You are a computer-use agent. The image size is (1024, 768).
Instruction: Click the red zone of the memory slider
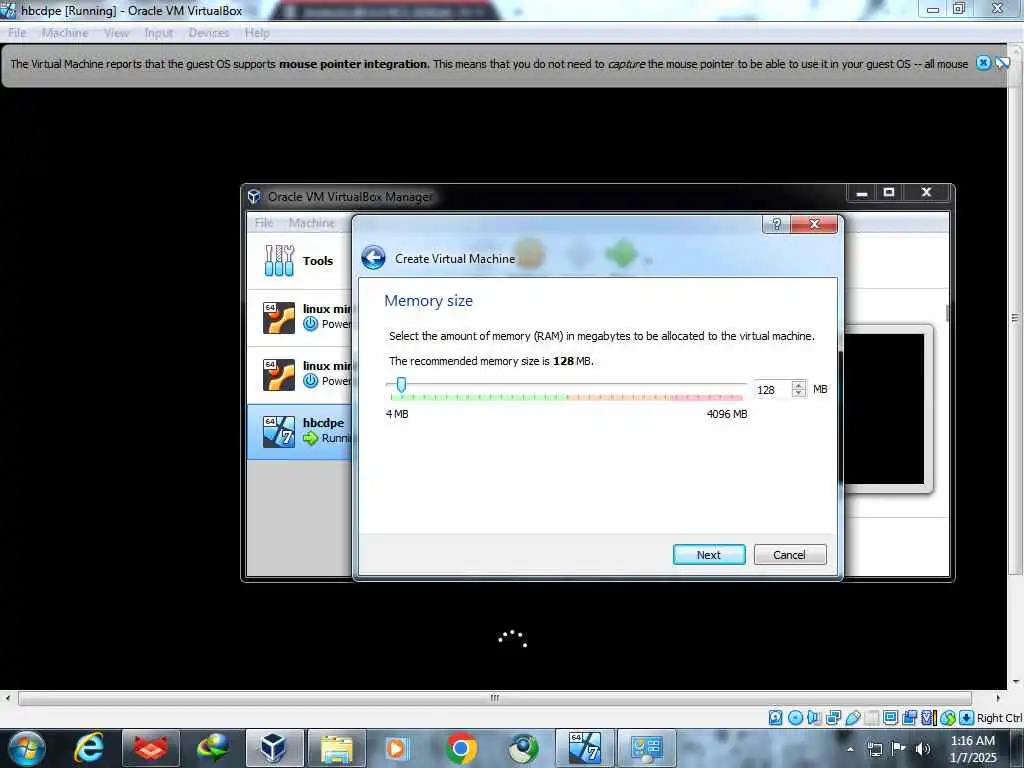pos(709,397)
